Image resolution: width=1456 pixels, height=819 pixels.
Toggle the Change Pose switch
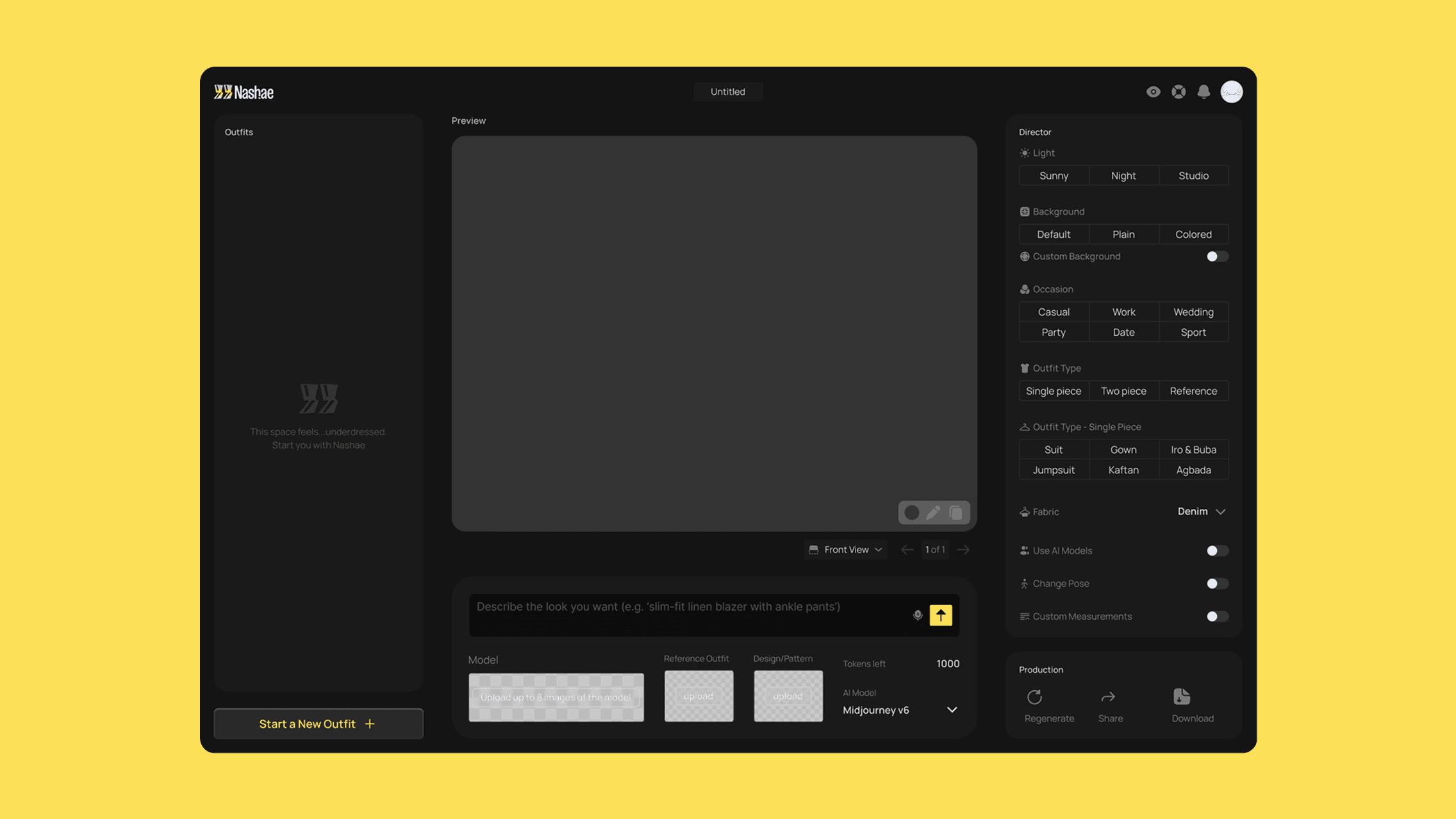tap(1216, 584)
